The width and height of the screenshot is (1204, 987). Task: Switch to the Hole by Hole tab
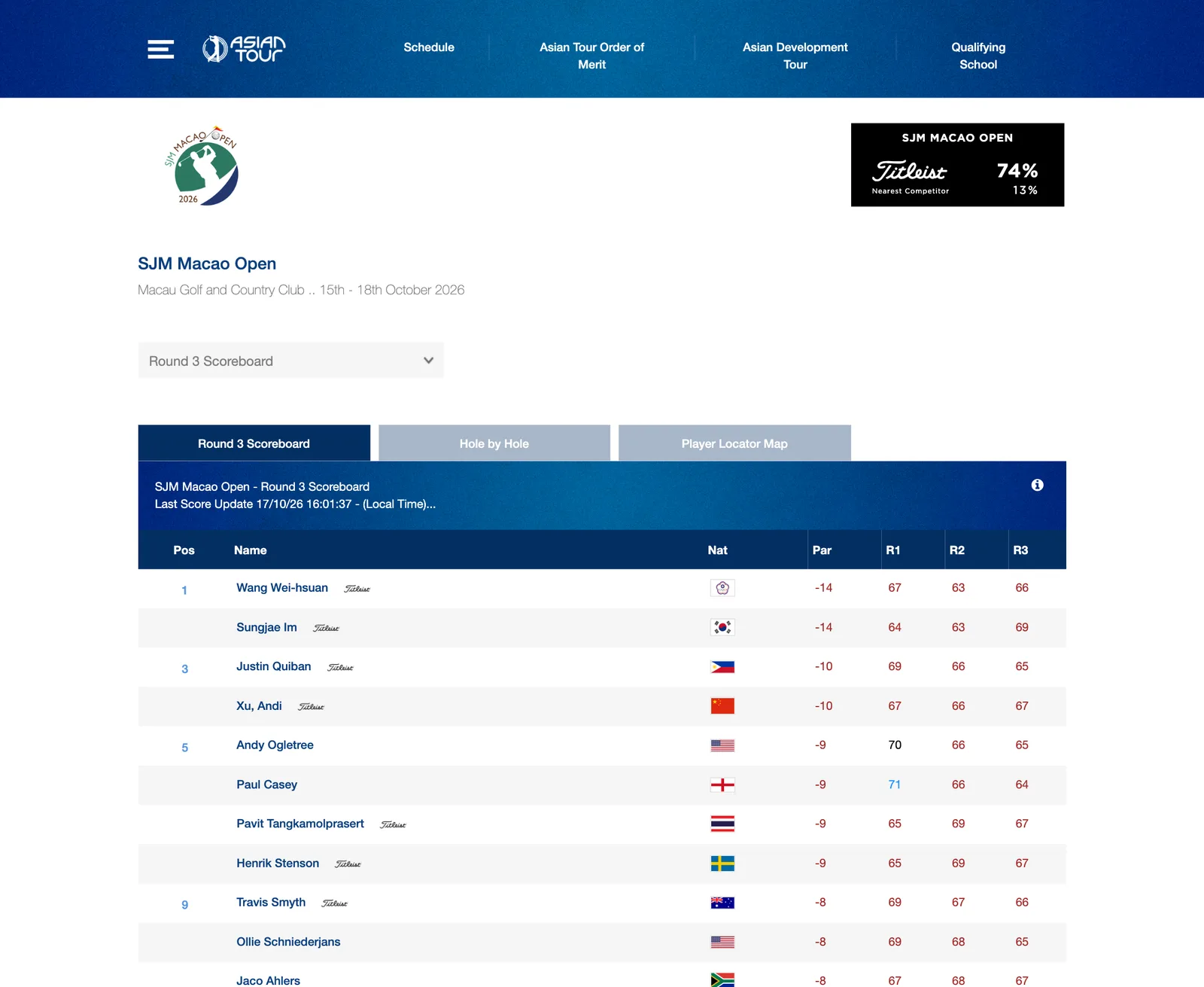click(x=494, y=443)
